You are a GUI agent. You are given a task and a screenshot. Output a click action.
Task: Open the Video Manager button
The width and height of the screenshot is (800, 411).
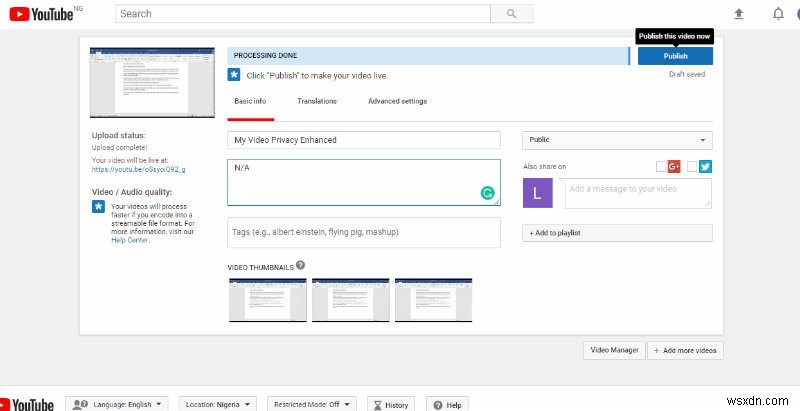[x=614, y=350]
